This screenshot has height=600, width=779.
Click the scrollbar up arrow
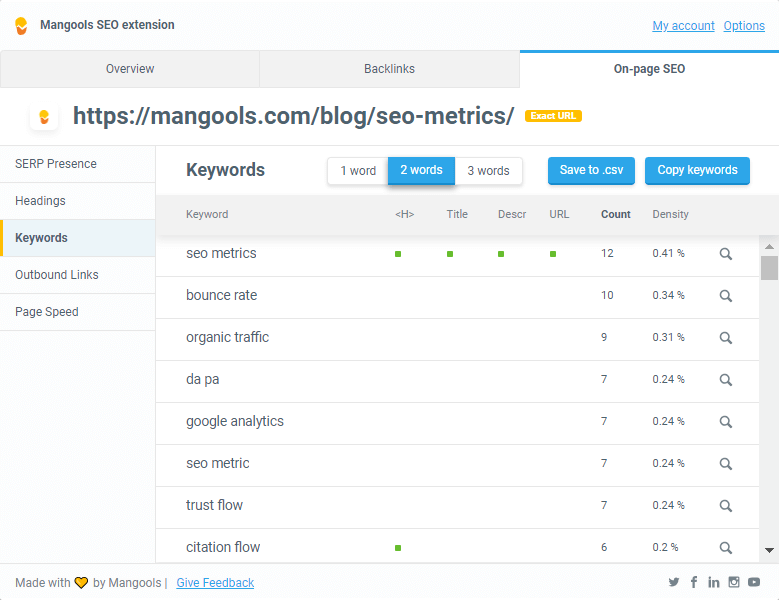click(x=769, y=246)
